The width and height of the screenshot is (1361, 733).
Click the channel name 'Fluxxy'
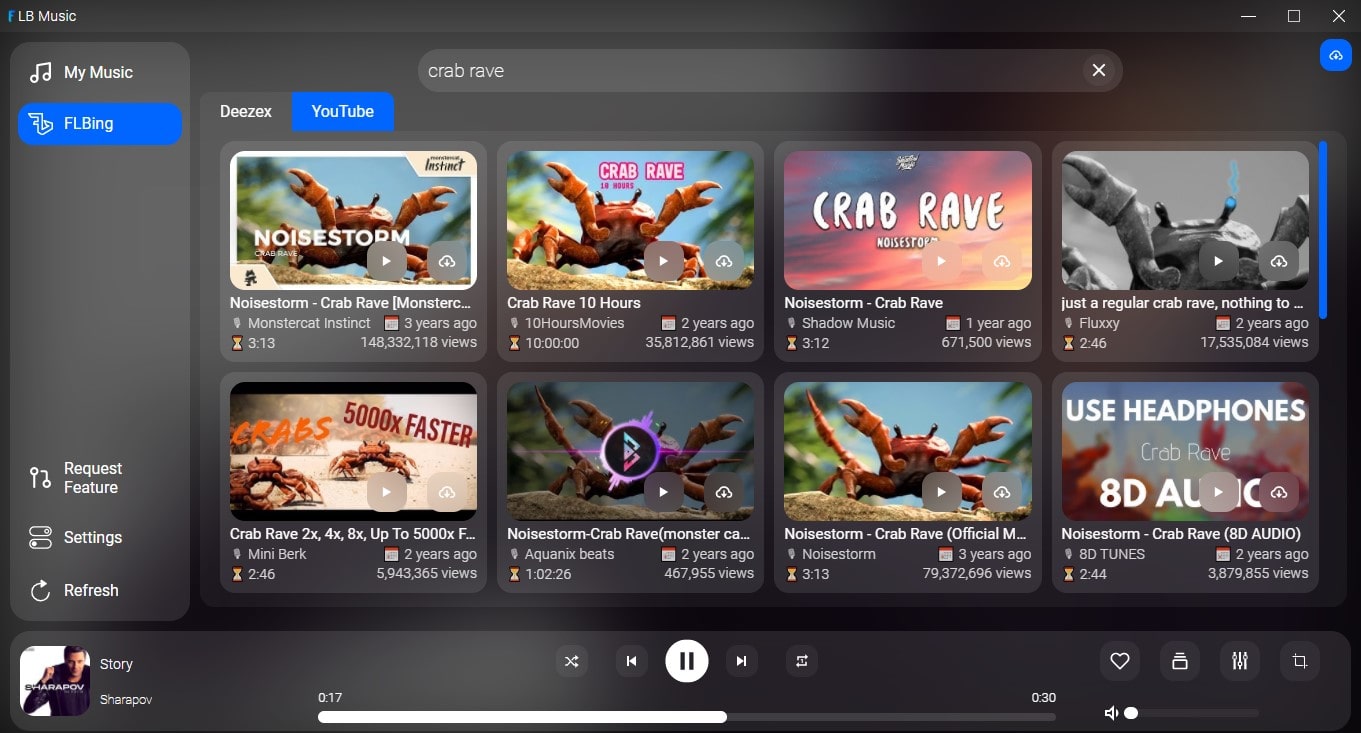pos(1099,323)
